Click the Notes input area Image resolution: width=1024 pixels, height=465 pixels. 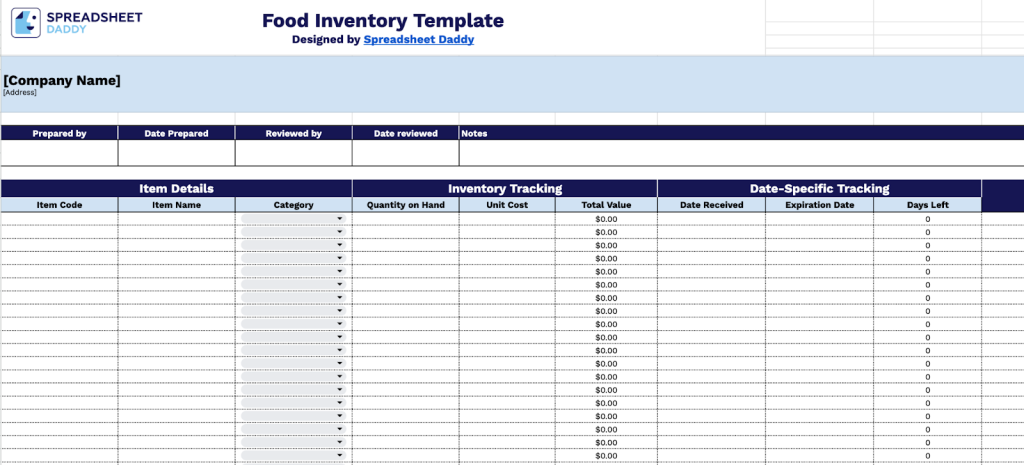740,153
